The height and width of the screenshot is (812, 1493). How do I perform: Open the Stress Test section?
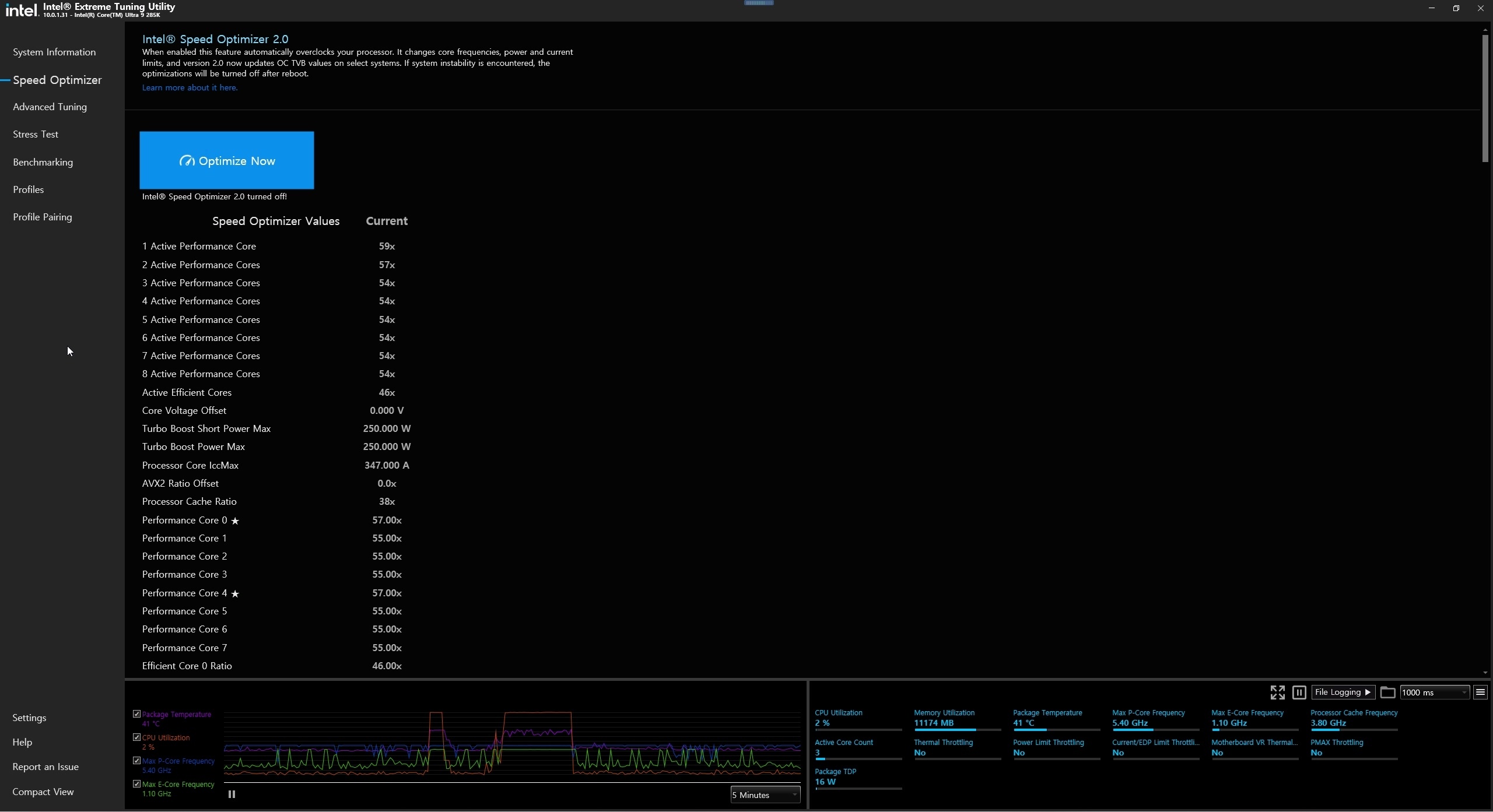pos(36,134)
